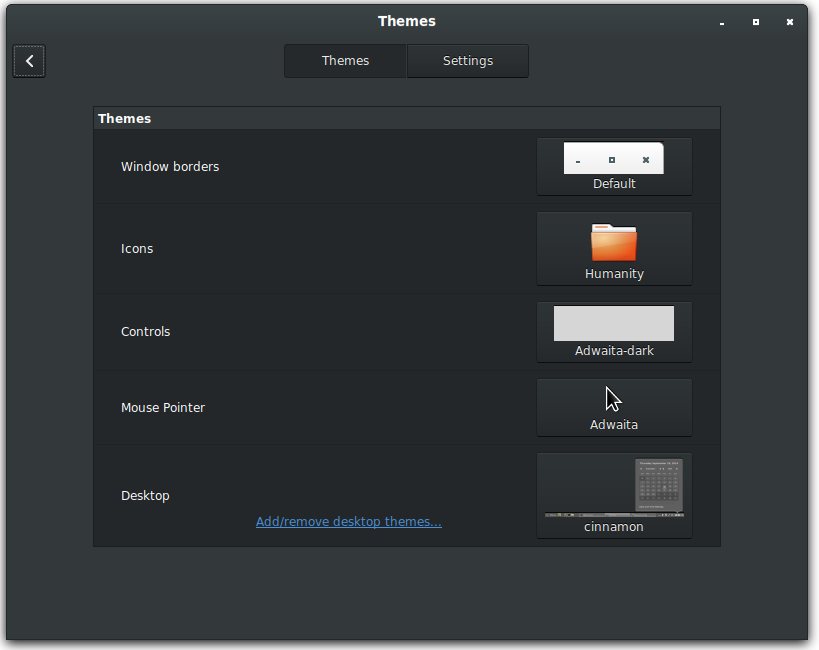Screen dimensions: 819x650
Task: Click the folder icon preview for Icons
Action: coord(613,240)
